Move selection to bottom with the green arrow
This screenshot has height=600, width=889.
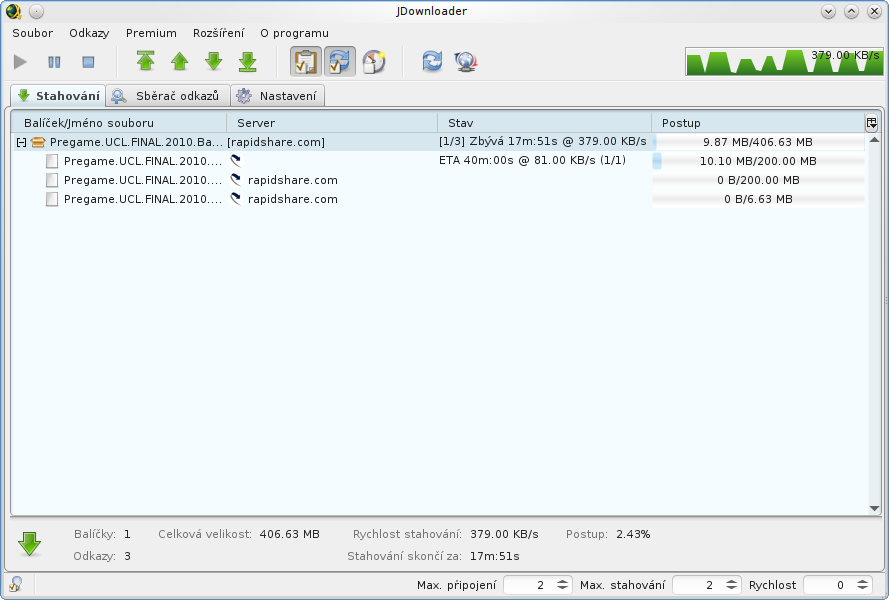coord(248,61)
